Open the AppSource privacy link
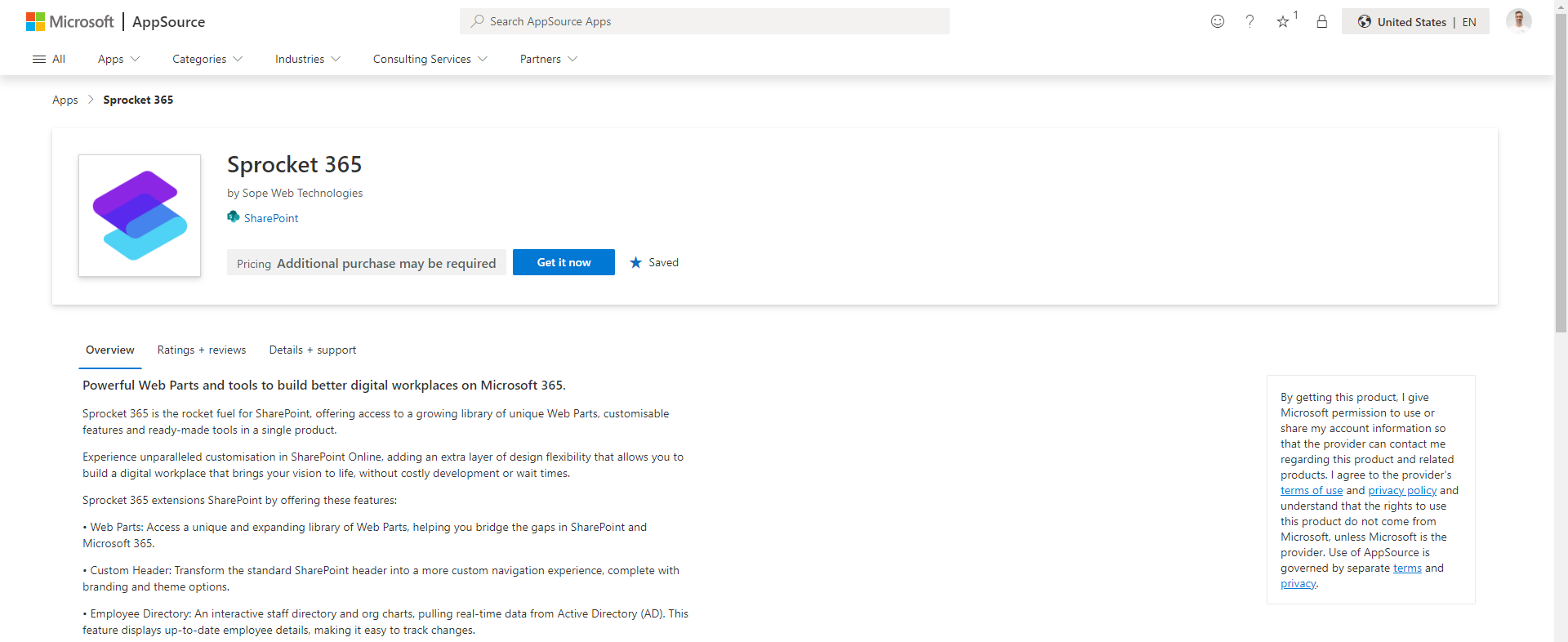The image size is (1568, 642). click(1298, 583)
